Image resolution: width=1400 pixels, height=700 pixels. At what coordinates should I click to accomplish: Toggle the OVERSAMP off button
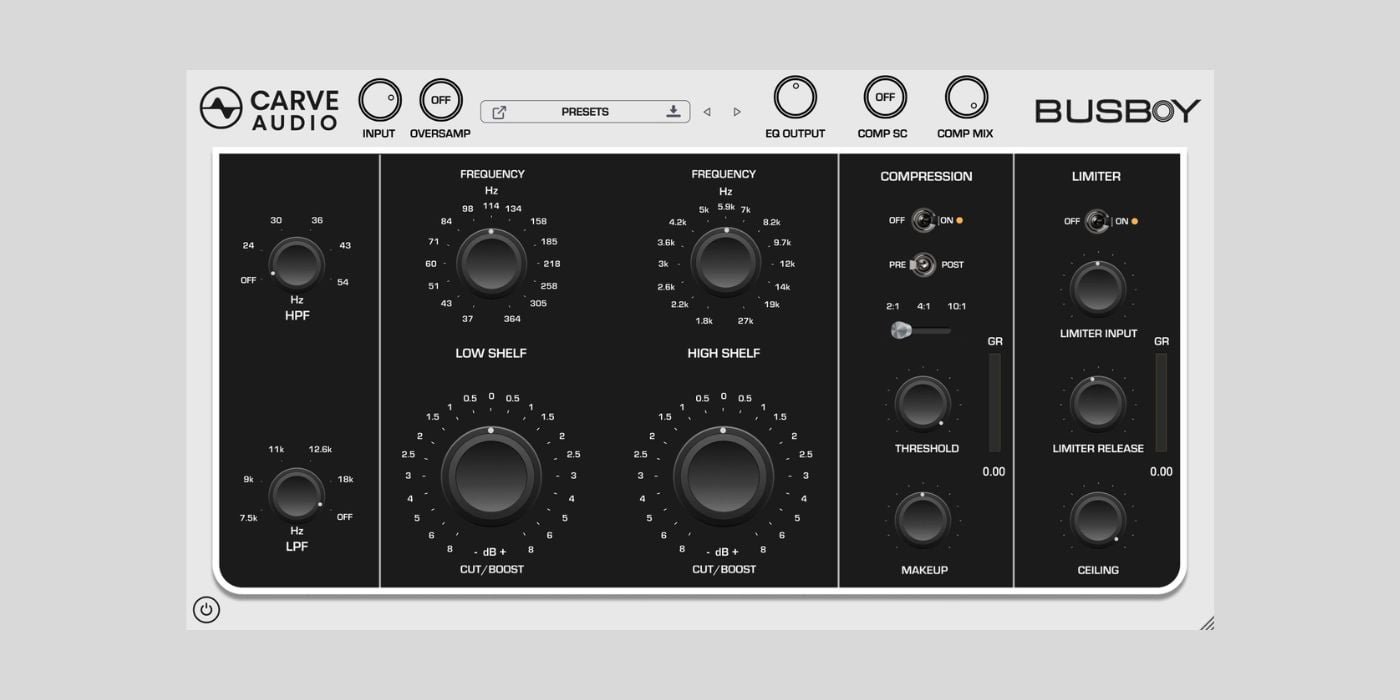click(440, 100)
